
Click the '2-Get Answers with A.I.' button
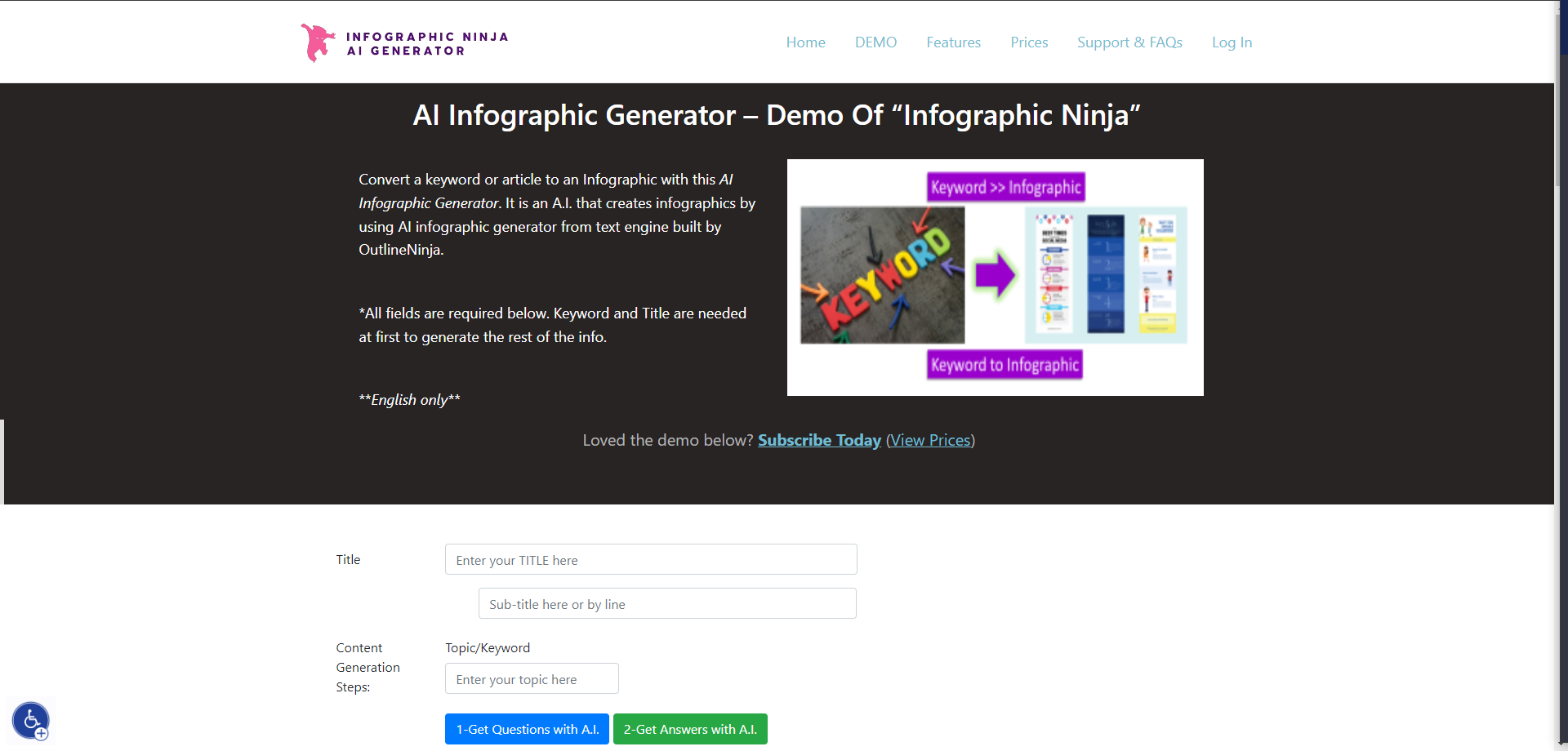click(690, 729)
